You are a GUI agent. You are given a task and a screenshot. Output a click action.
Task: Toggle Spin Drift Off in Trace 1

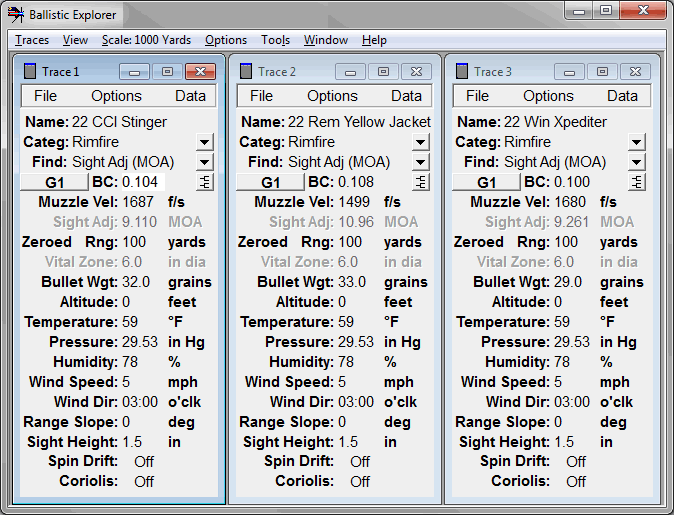[144, 462]
